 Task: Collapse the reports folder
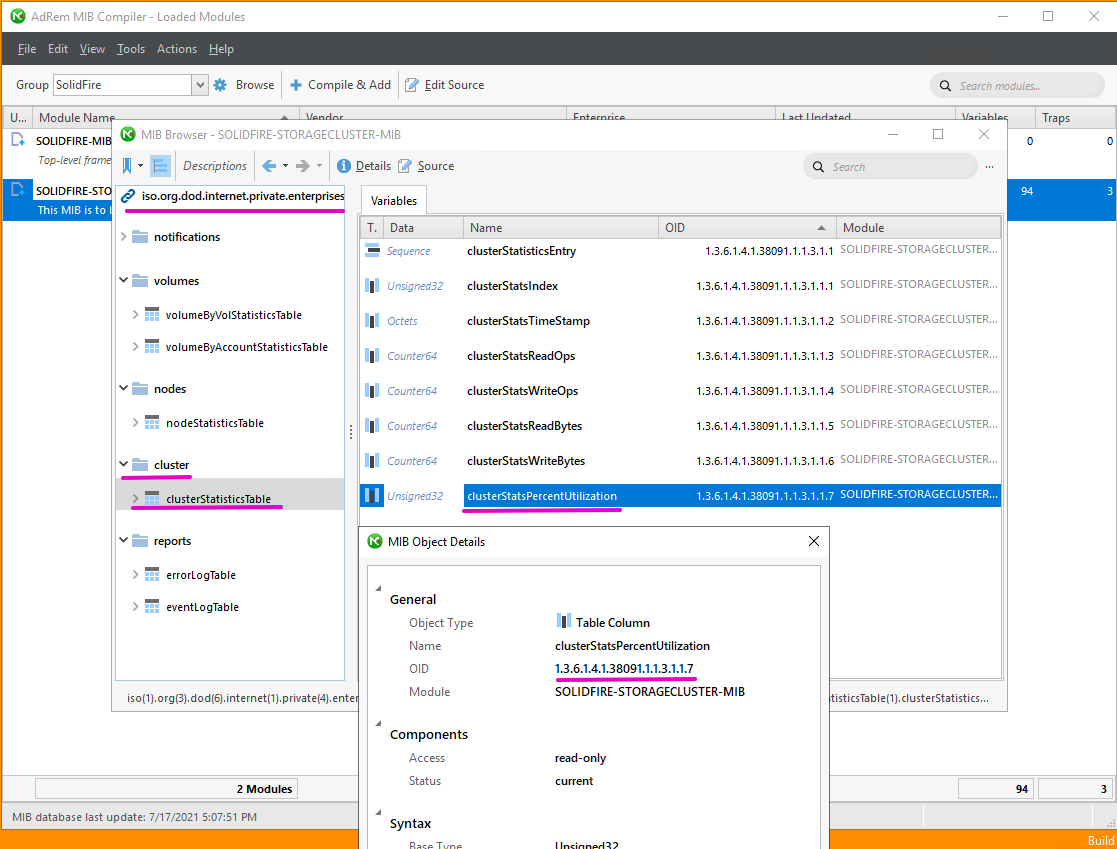coord(124,540)
